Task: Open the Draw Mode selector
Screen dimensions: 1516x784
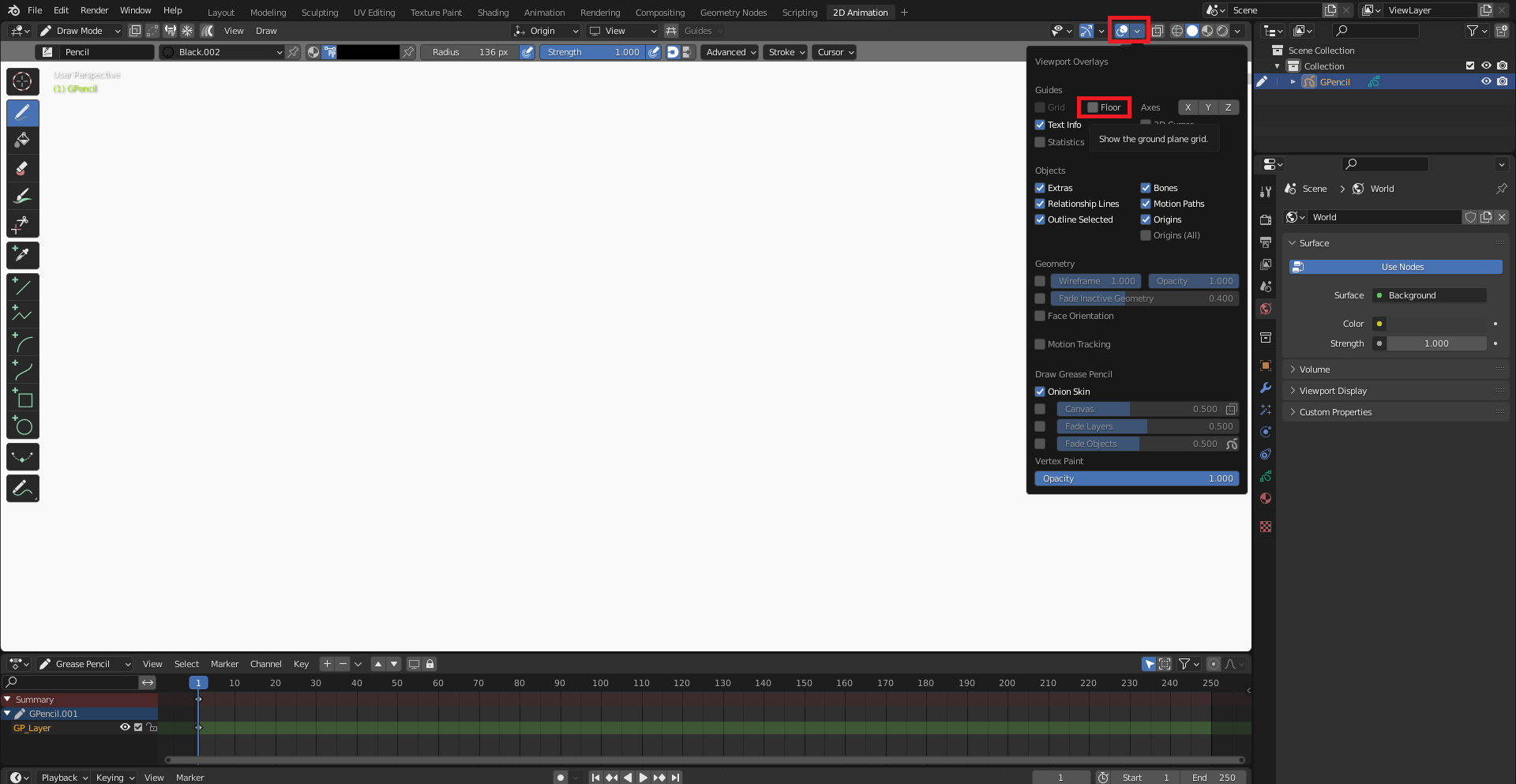Action: [79, 31]
